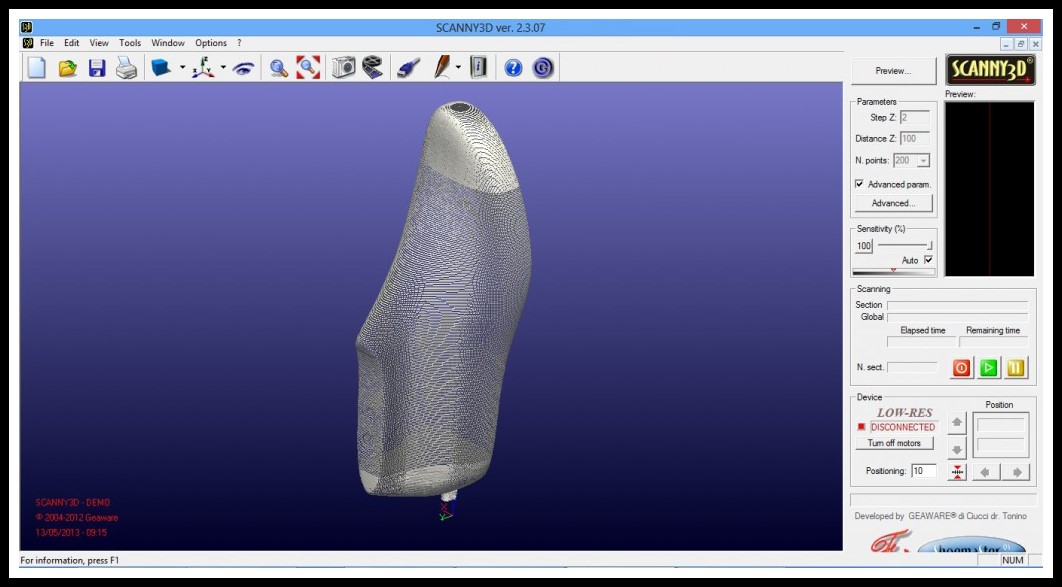Start scanning with the green play button
Screen dimensions: 1062x587
tap(988, 368)
